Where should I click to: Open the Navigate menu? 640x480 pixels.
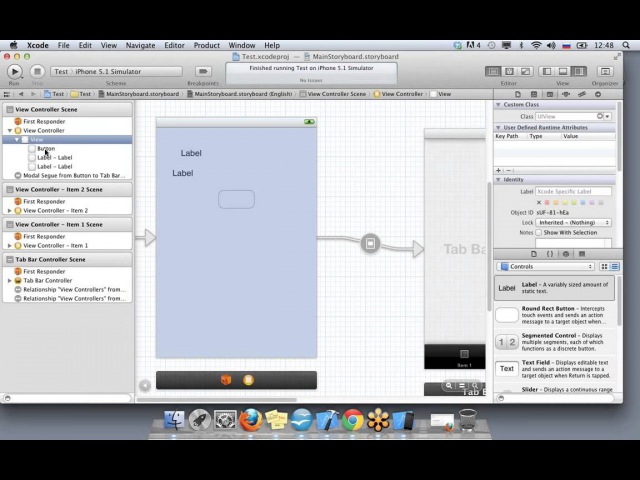[x=140, y=45]
